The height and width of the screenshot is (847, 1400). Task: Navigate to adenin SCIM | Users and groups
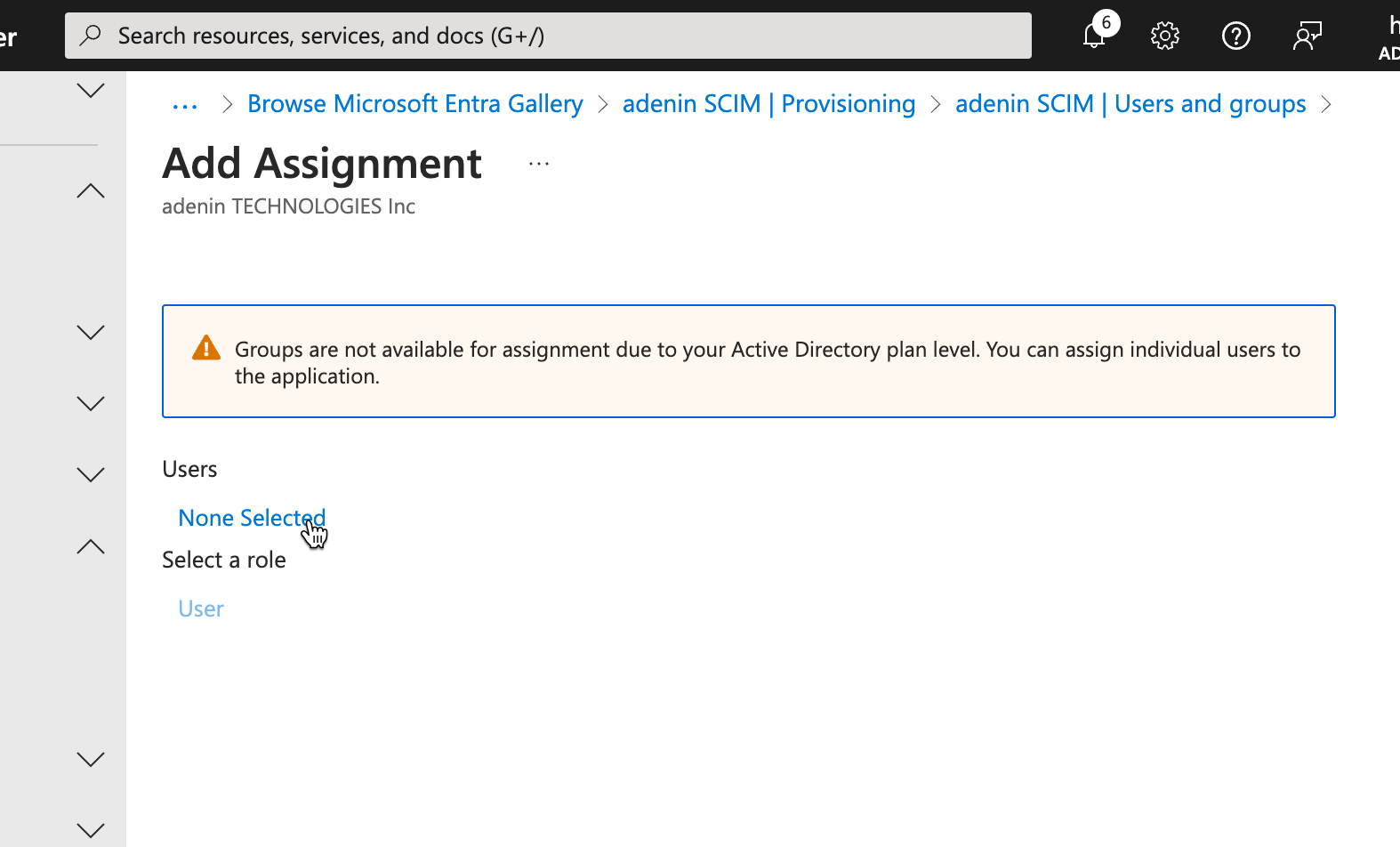point(1130,104)
